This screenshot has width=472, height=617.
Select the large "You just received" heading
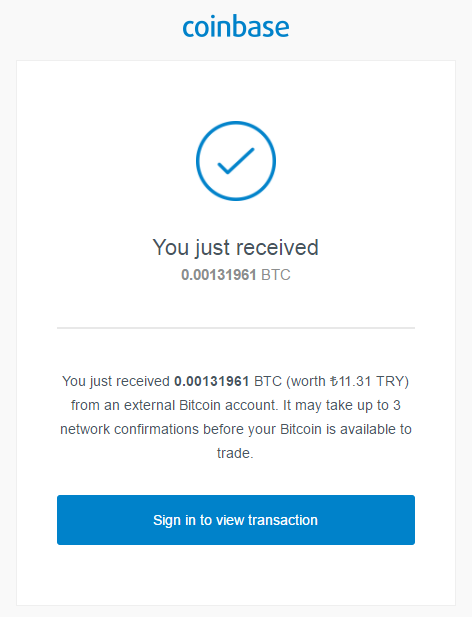[236, 248]
